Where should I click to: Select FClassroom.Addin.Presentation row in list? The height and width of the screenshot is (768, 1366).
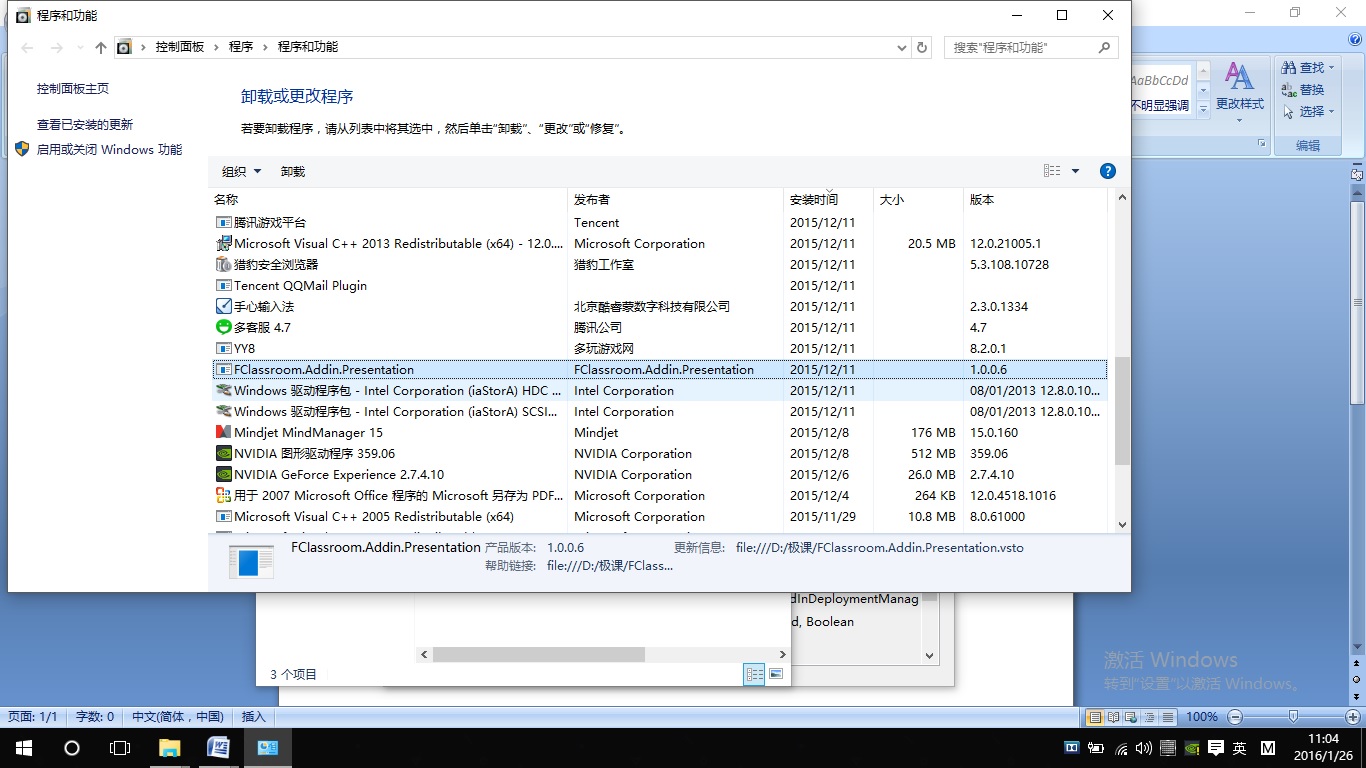click(660, 370)
